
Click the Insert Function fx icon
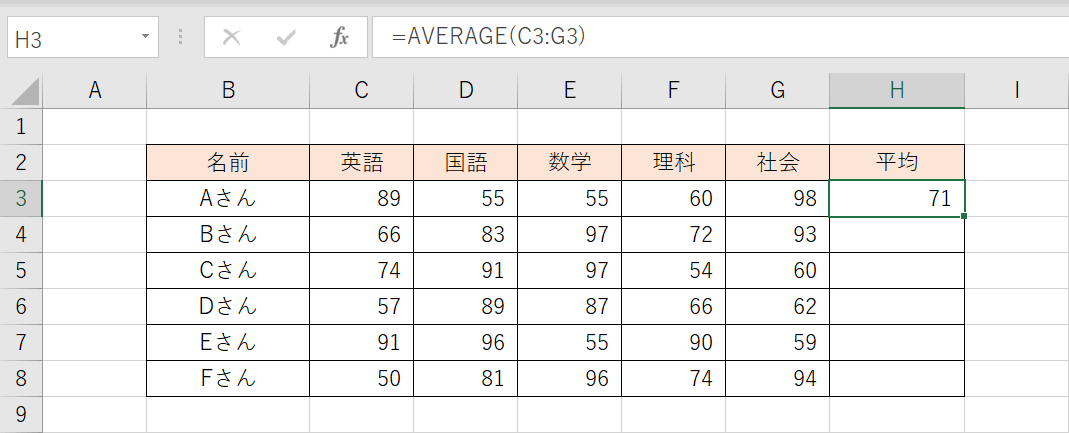pyautogui.click(x=340, y=38)
